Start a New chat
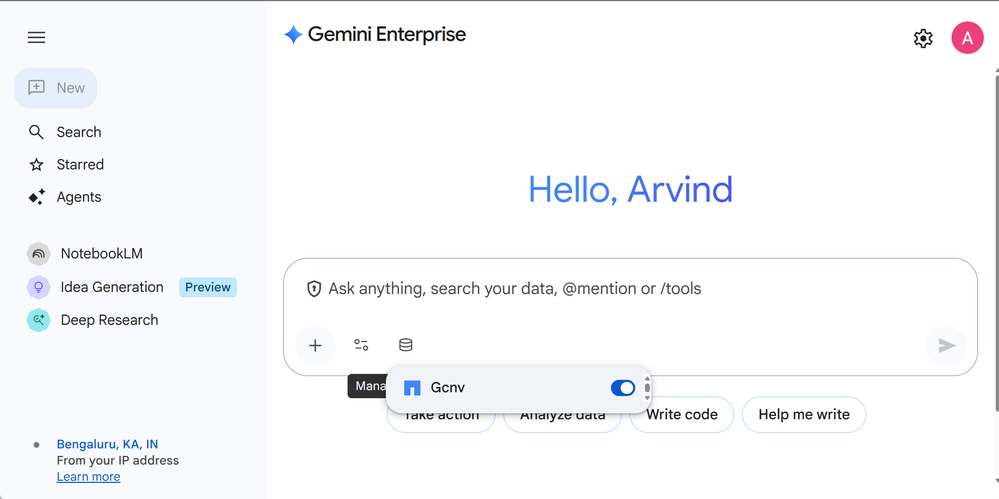Viewport: 999px width, 499px height. (x=56, y=88)
